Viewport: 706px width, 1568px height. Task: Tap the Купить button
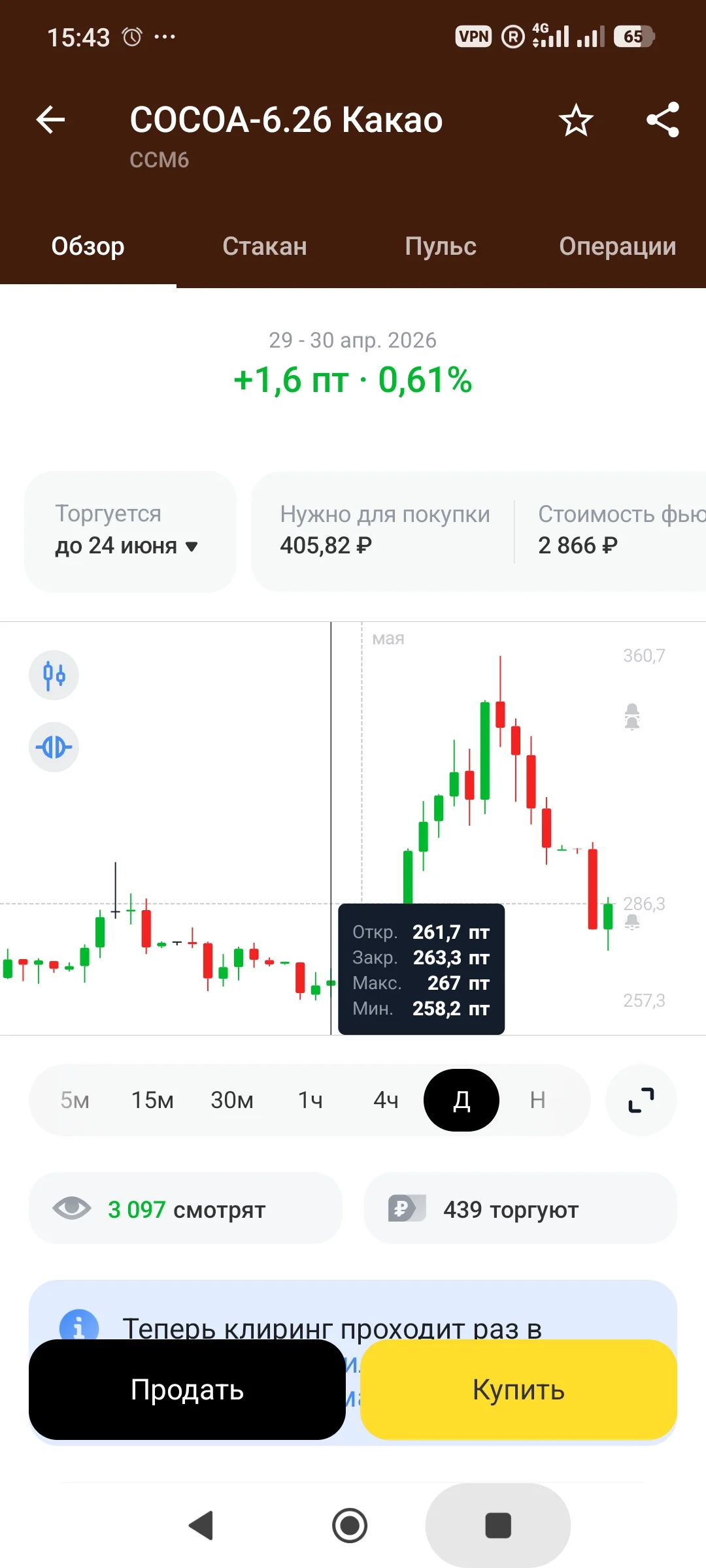[x=518, y=1390]
